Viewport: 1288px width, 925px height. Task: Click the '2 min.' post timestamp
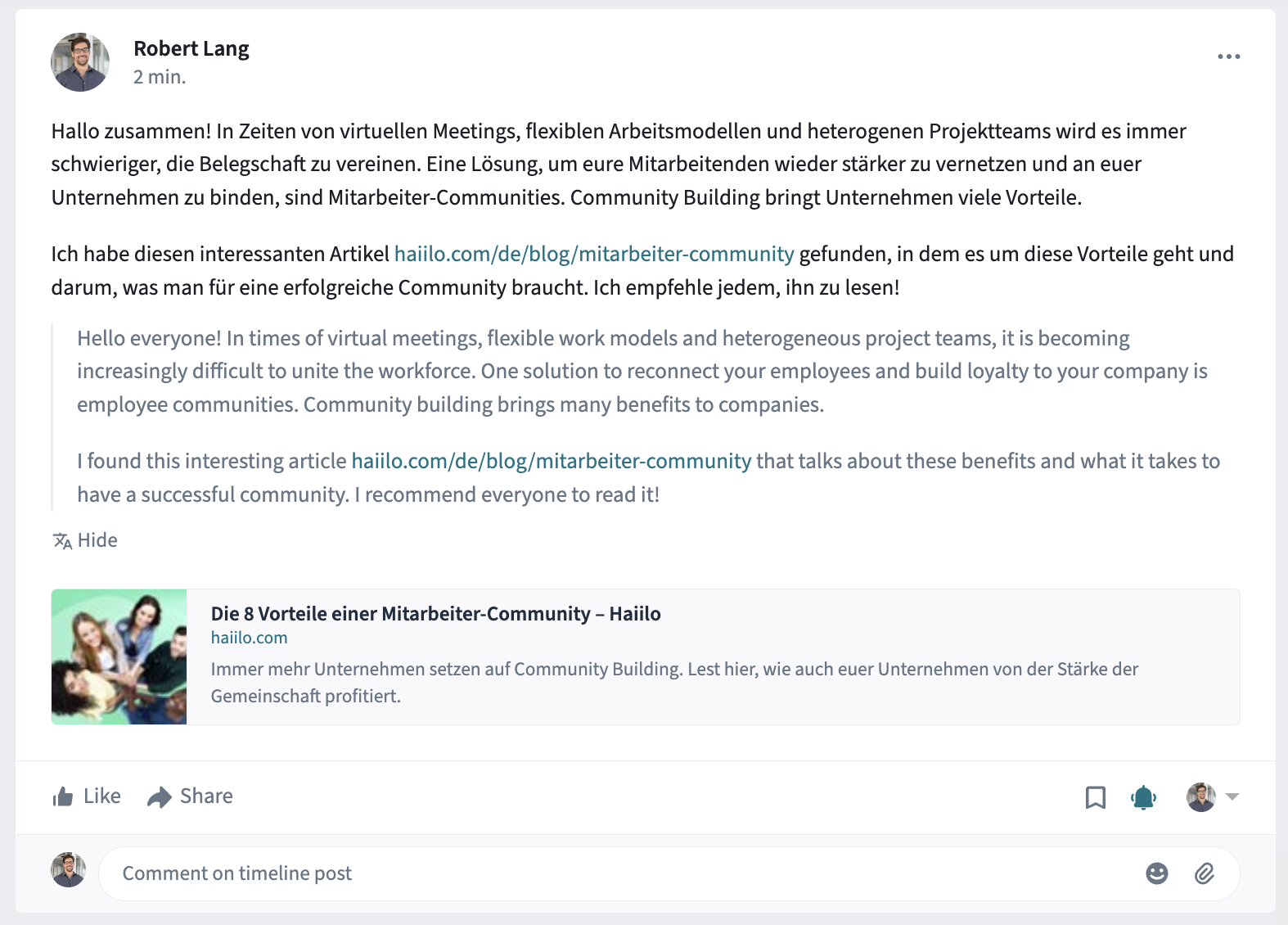(x=160, y=77)
